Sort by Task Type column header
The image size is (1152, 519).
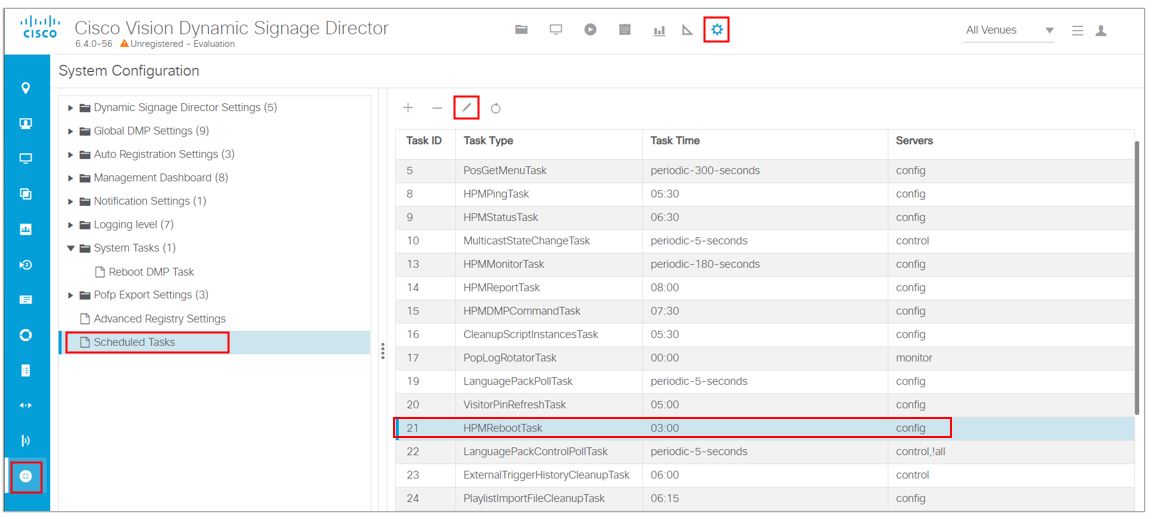click(x=488, y=140)
